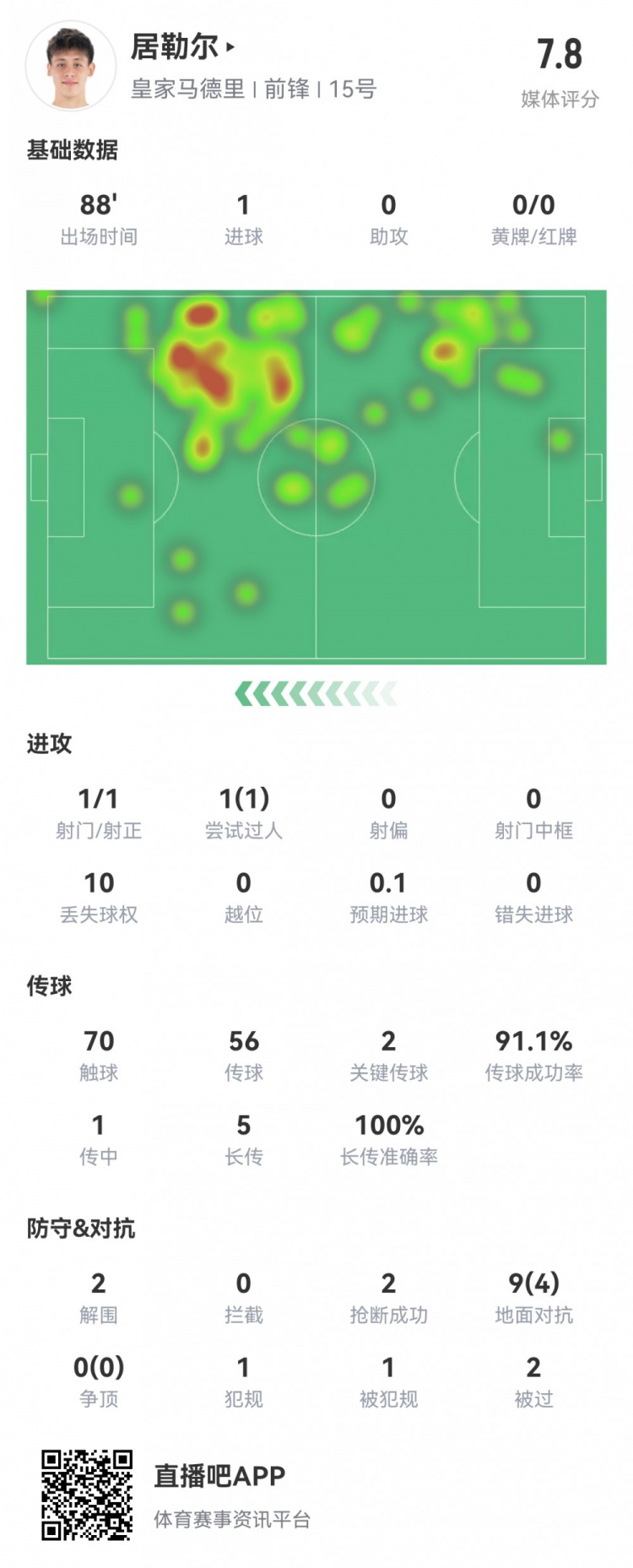
Task: Tap the QR code icon
Action: pos(87,1494)
